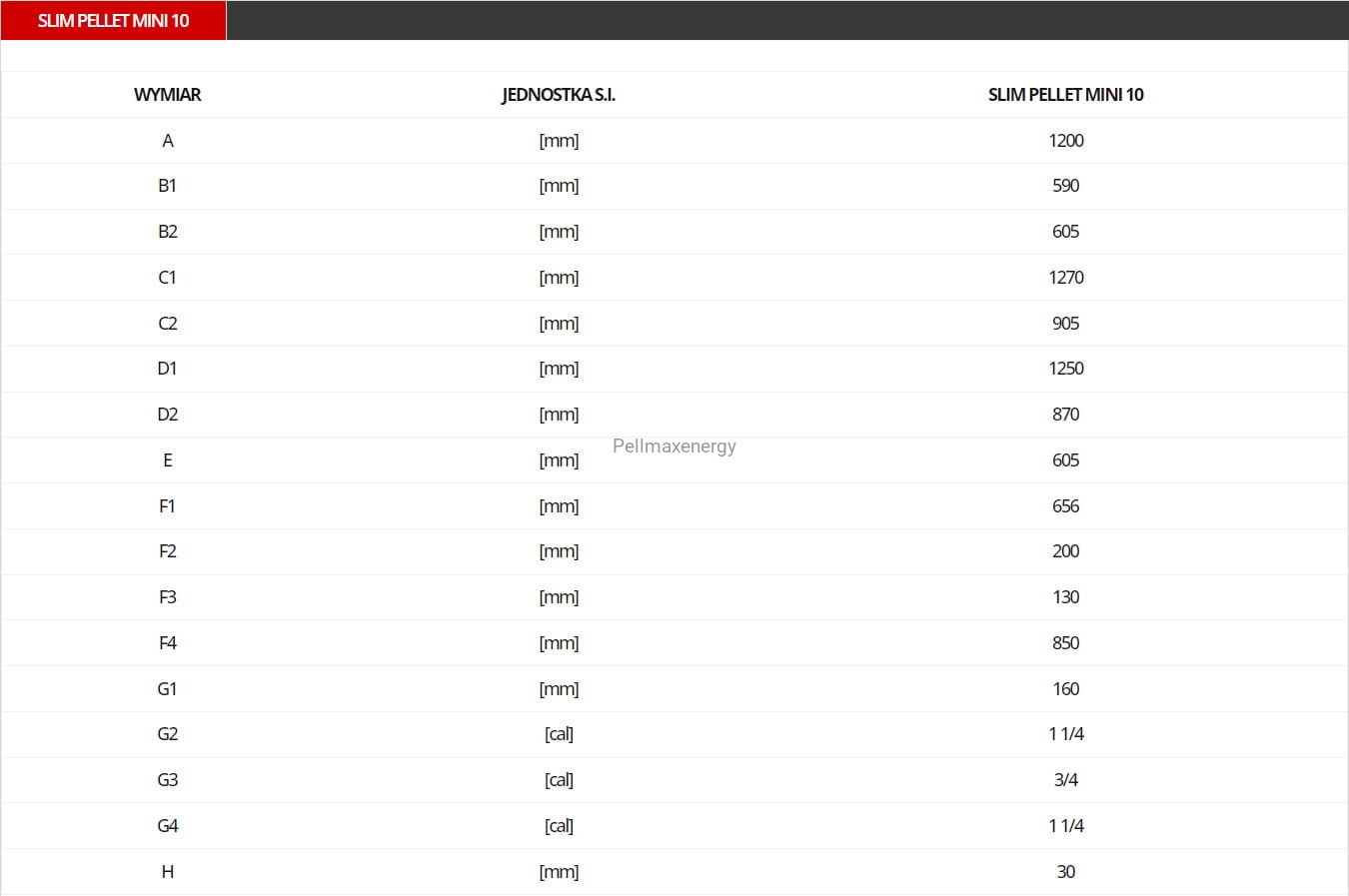Click the 3/4 value in G3 row

click(x=1065, y=780)
